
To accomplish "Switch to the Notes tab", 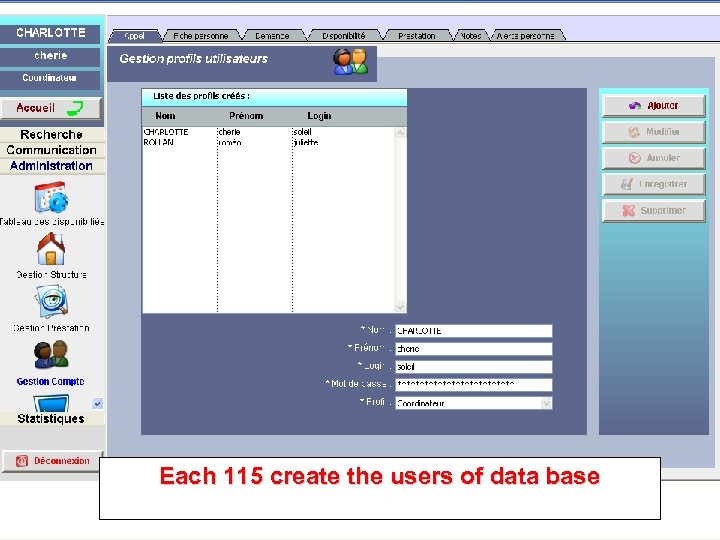I will (x=471, y=36).
